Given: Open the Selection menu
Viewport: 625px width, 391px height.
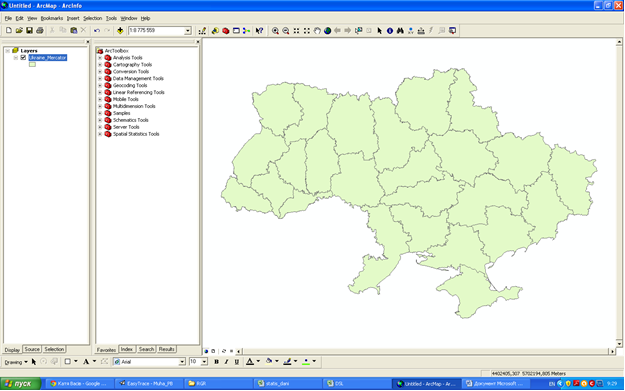Looking at the screenshot, I should (x=92, y=18).
